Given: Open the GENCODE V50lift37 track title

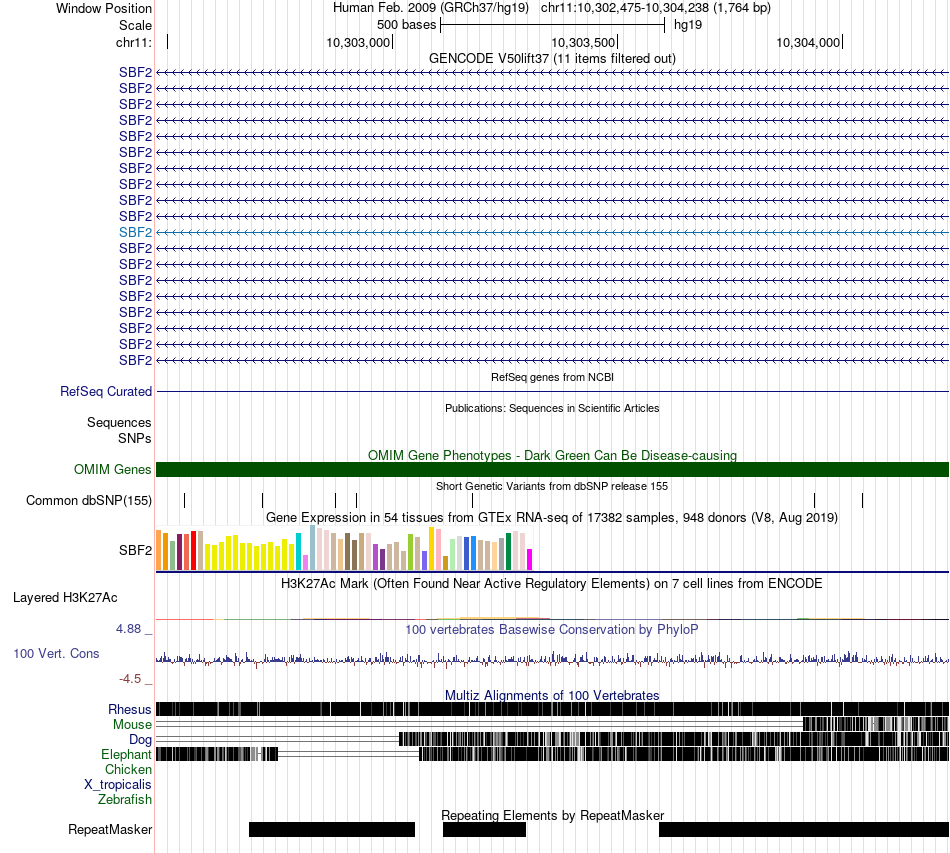Looking at the screenshot, I should point(552,58).
